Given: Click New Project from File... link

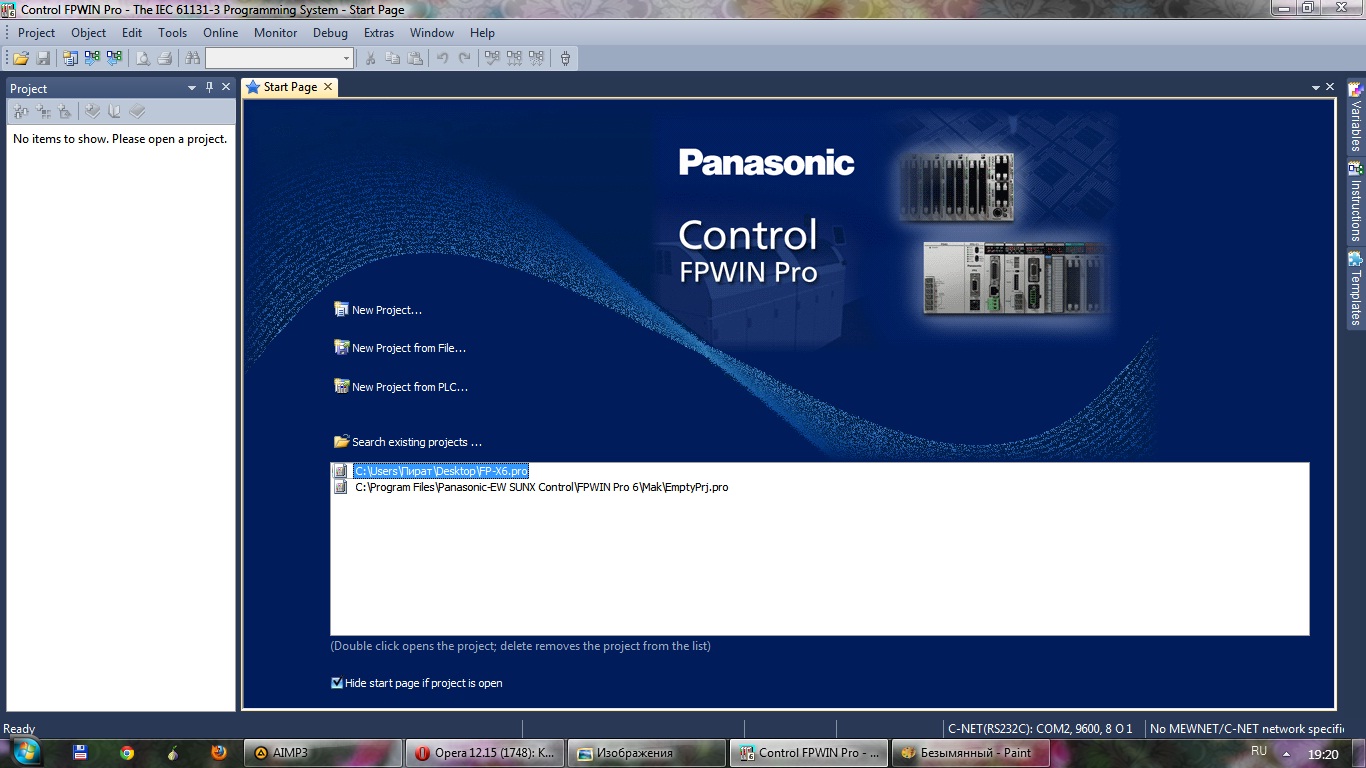Looking at the screenshot, I should click(400, 348).
